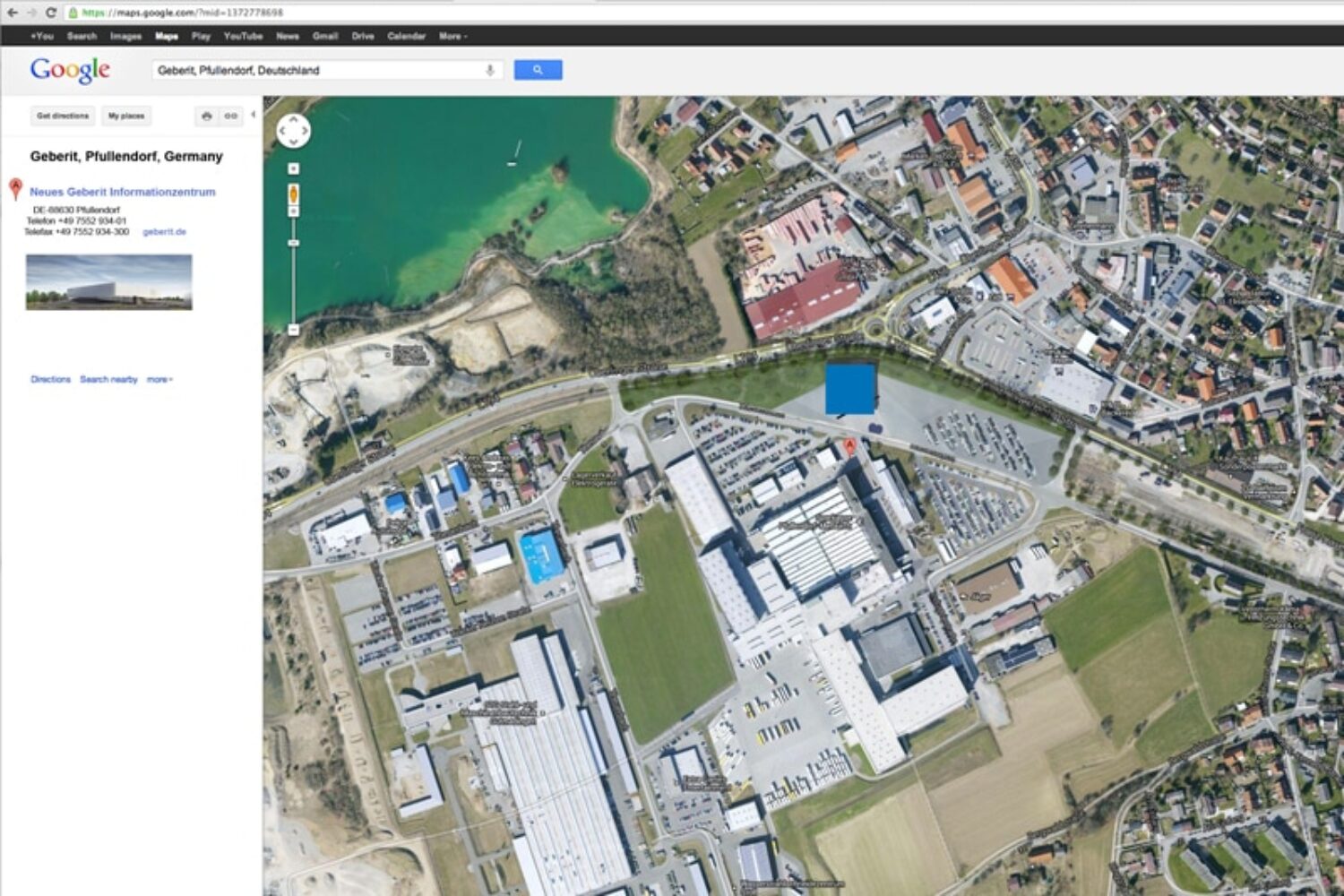This screenshot has height=896, width=1344.
Task: Click the zoom slider handle
Action: 293,243
